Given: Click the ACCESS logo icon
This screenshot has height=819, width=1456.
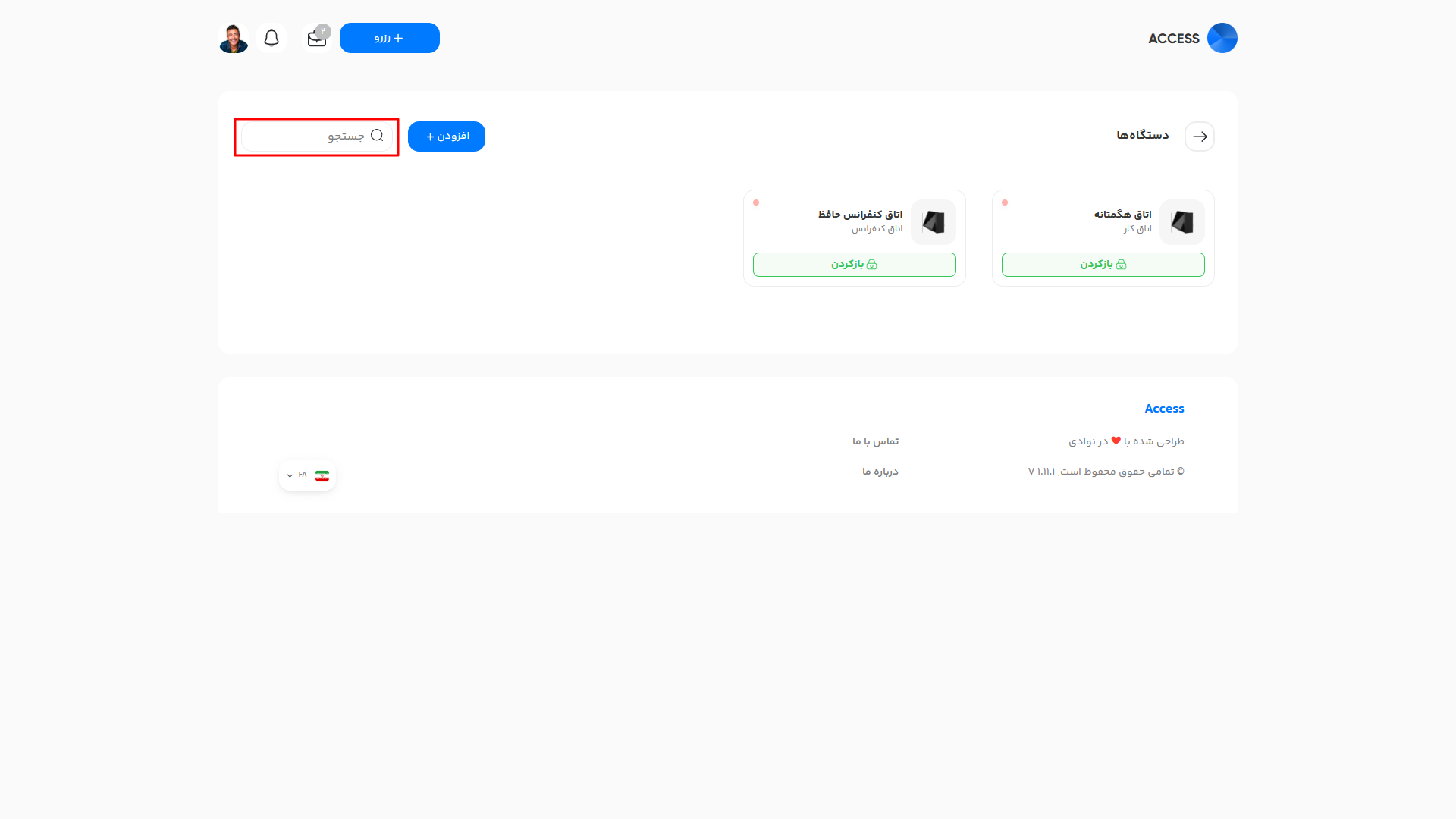Looking at the screenshot, I should pyautogui.click(x=1222, y=38).
